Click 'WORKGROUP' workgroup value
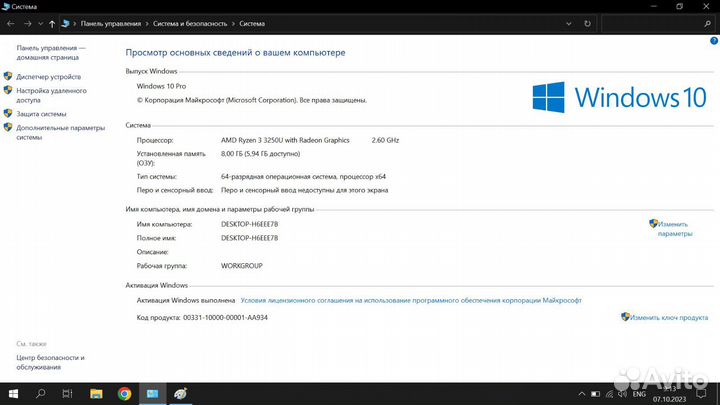720x405 pixels. [x=242, y=266]
